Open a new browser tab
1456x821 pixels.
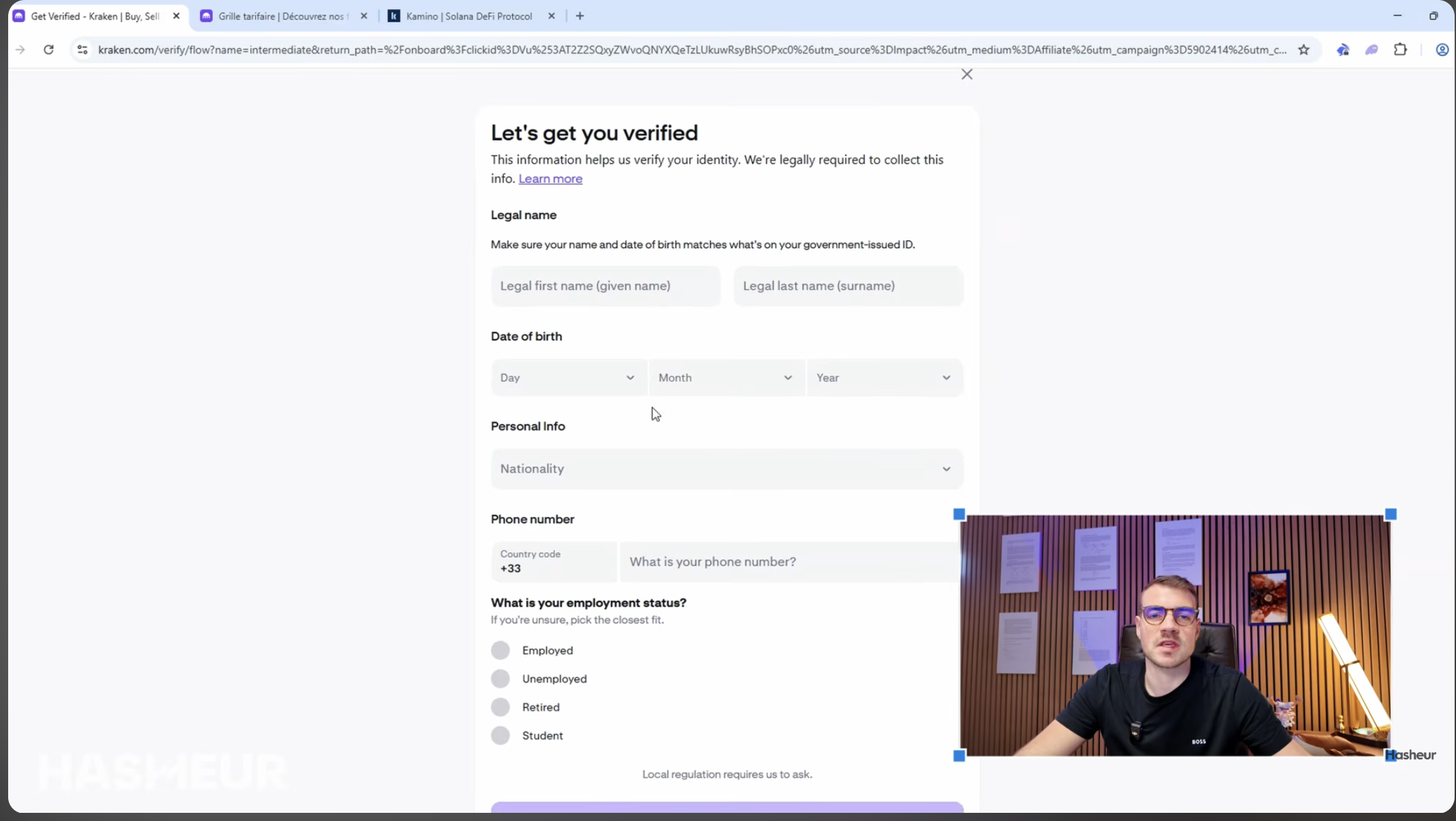coord(580,16)
